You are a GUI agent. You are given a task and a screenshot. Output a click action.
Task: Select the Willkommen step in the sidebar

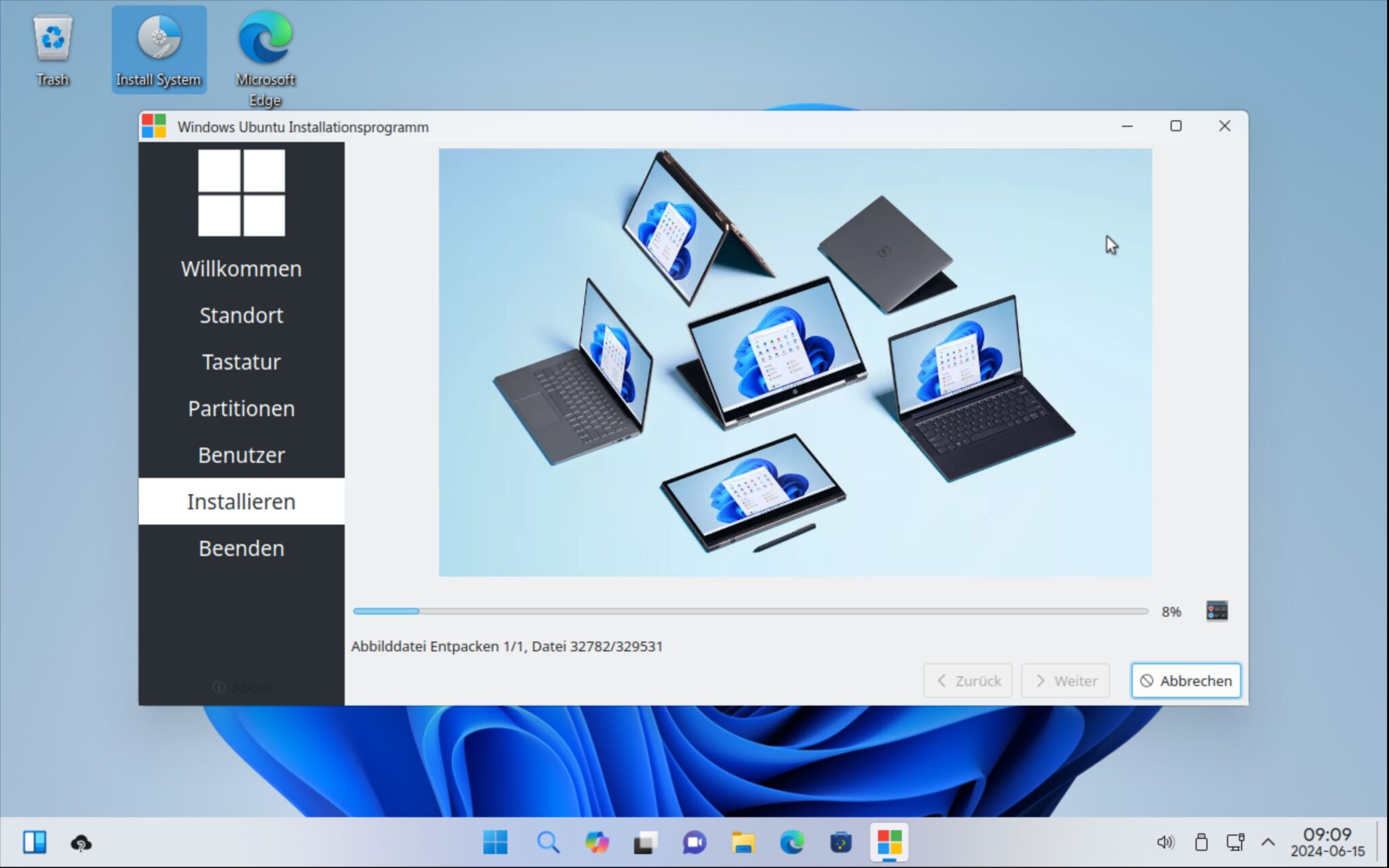[x=241, y=269]
